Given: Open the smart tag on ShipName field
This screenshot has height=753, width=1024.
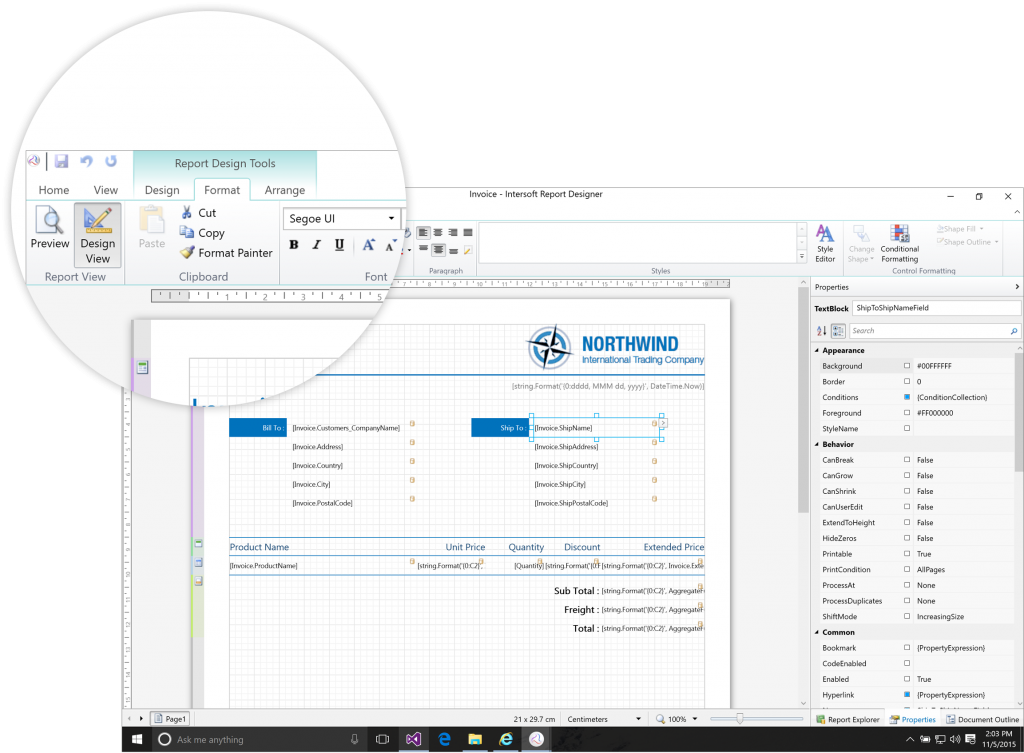Looking at the screenshot, I should (663, 423).
